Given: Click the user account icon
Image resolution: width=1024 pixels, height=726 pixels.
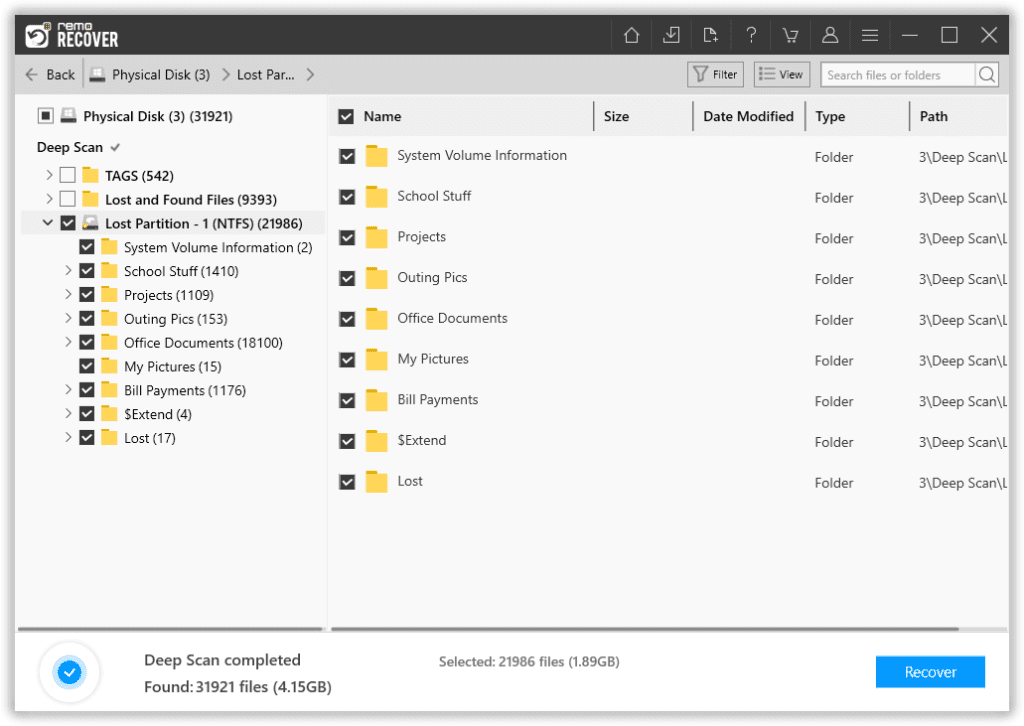Looking at the screenshot, I should pos(830,34).
